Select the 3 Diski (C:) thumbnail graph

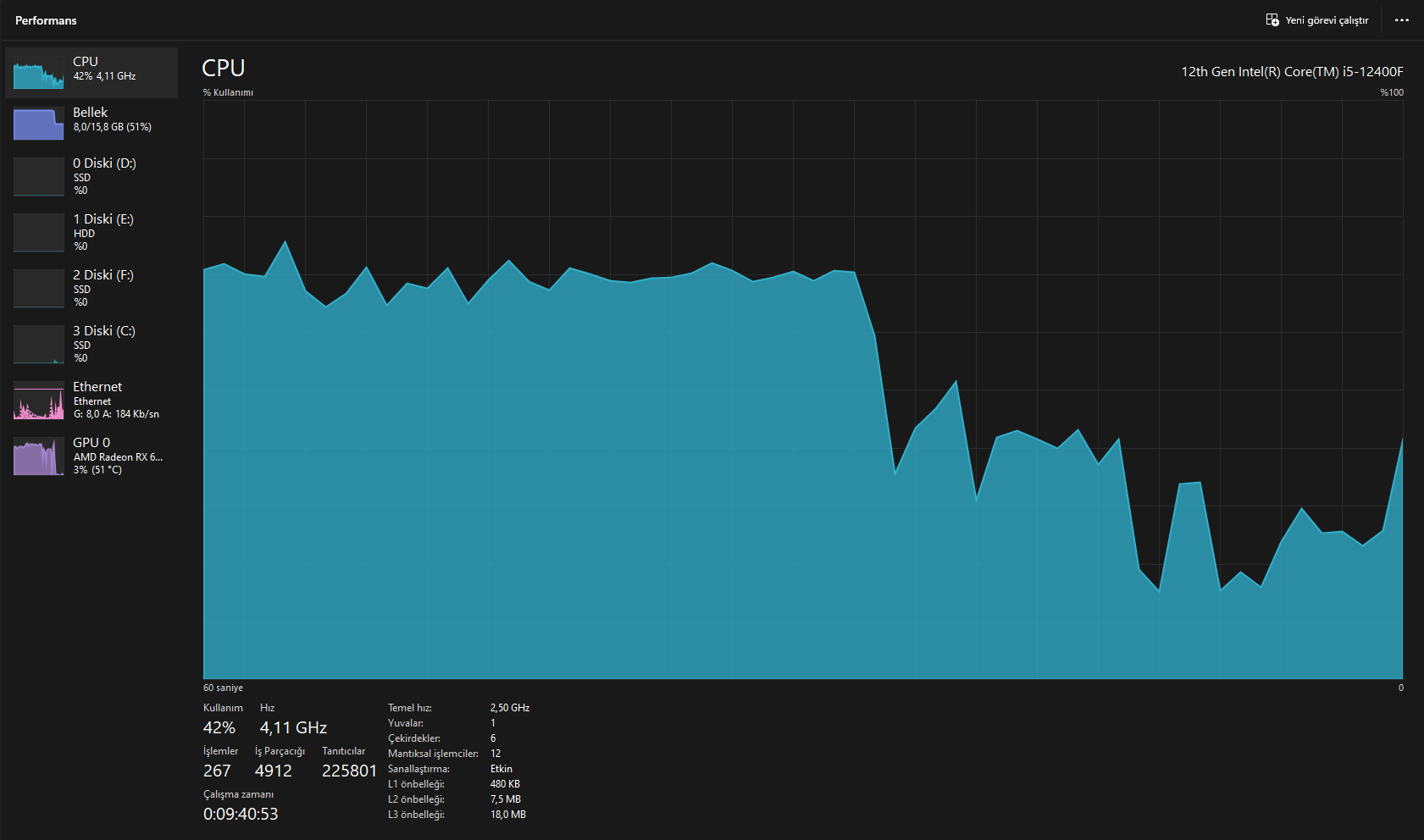39,344
